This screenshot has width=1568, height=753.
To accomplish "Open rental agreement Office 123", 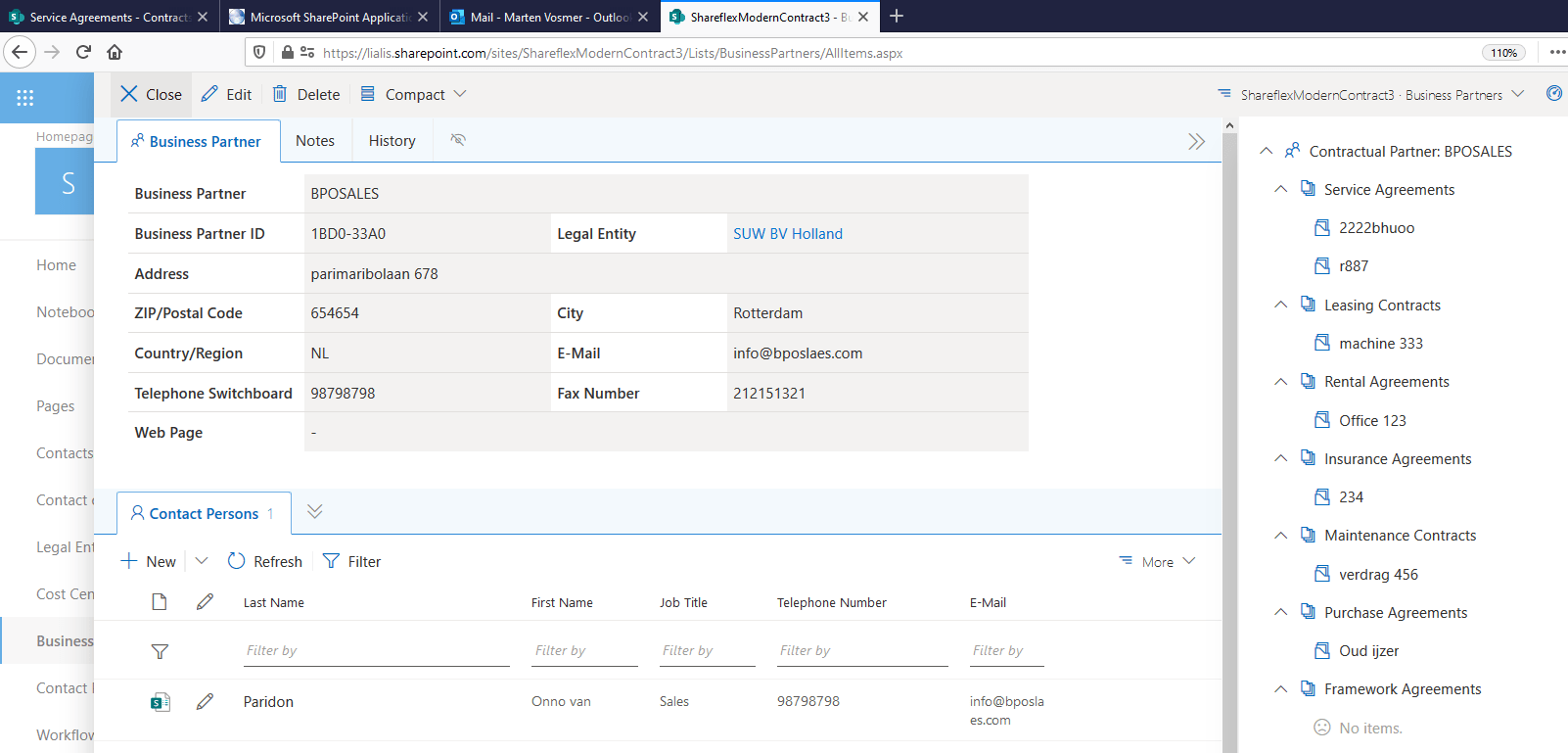I will tap(1372, 420).
